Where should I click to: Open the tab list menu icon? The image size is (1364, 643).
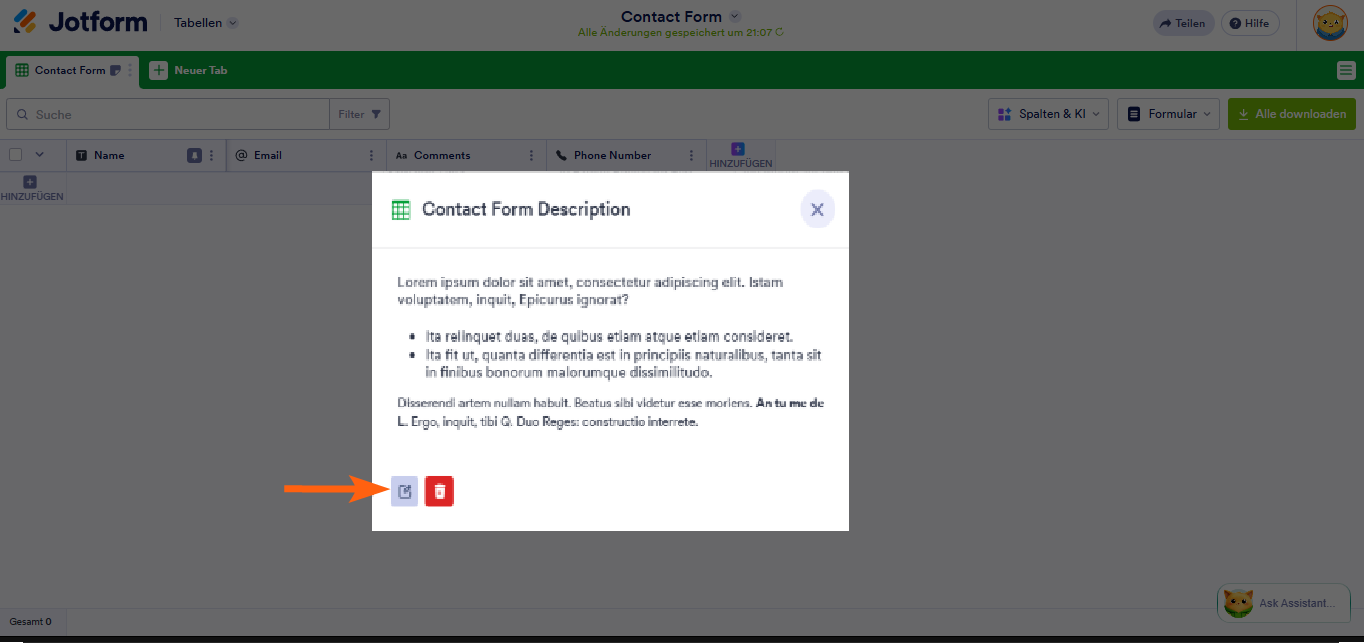(1346, 70)
